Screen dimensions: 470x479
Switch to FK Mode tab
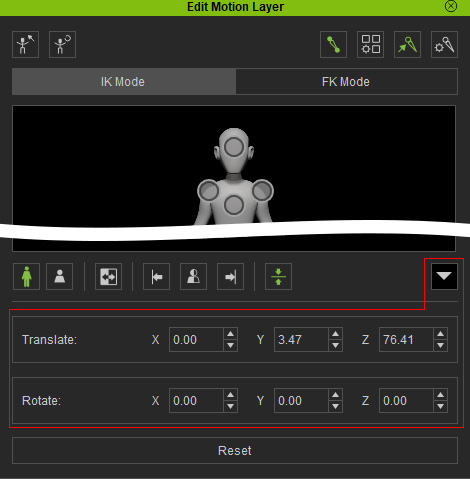coord(346,82)
